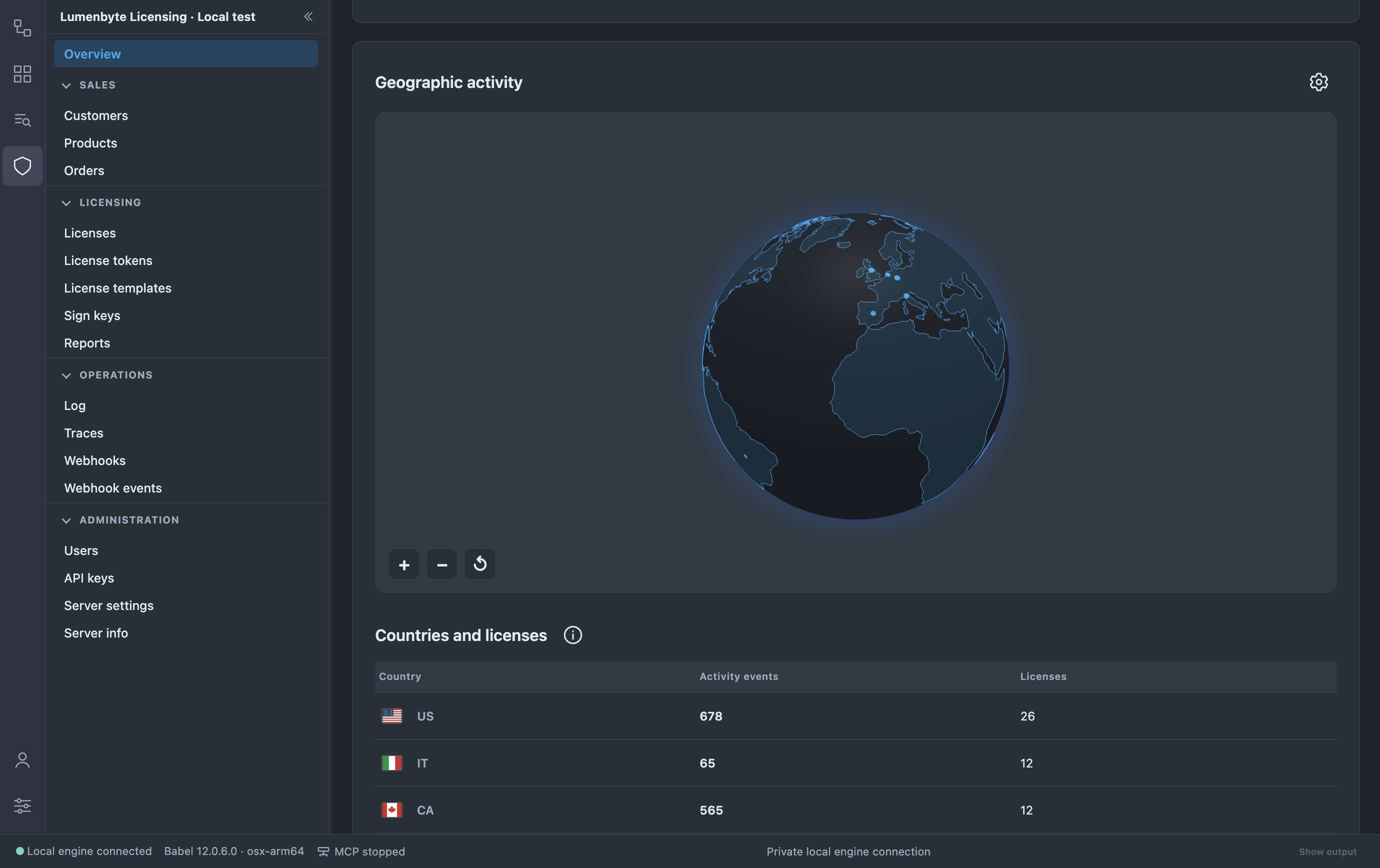Screen dimensions: 1380x868
Task: Open the API keys page
Action: 89,578
